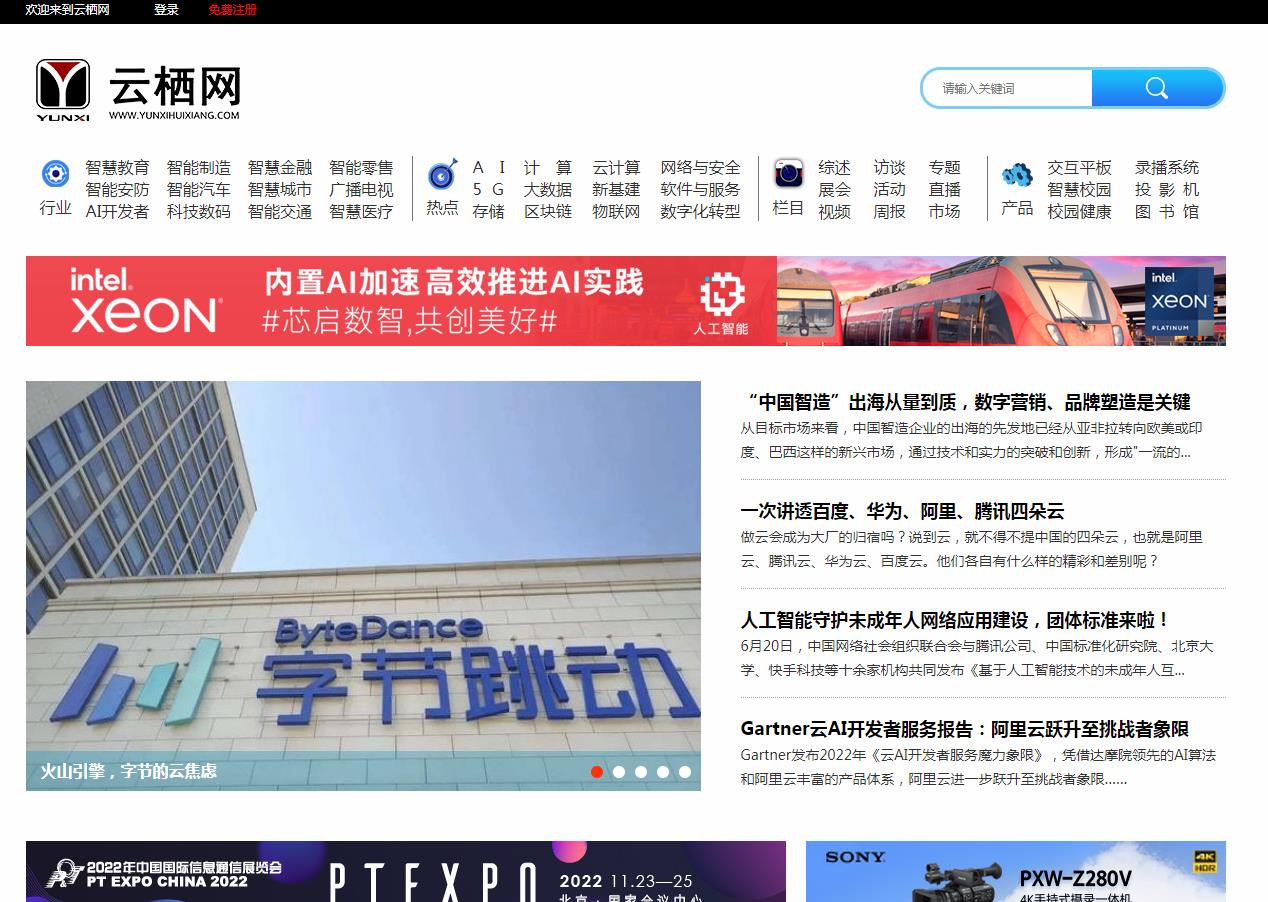The height and width of the screenshot is (902, 1268).
Task: Open the 人工智能守护未成年人 headline
Action: pos(956,620)
